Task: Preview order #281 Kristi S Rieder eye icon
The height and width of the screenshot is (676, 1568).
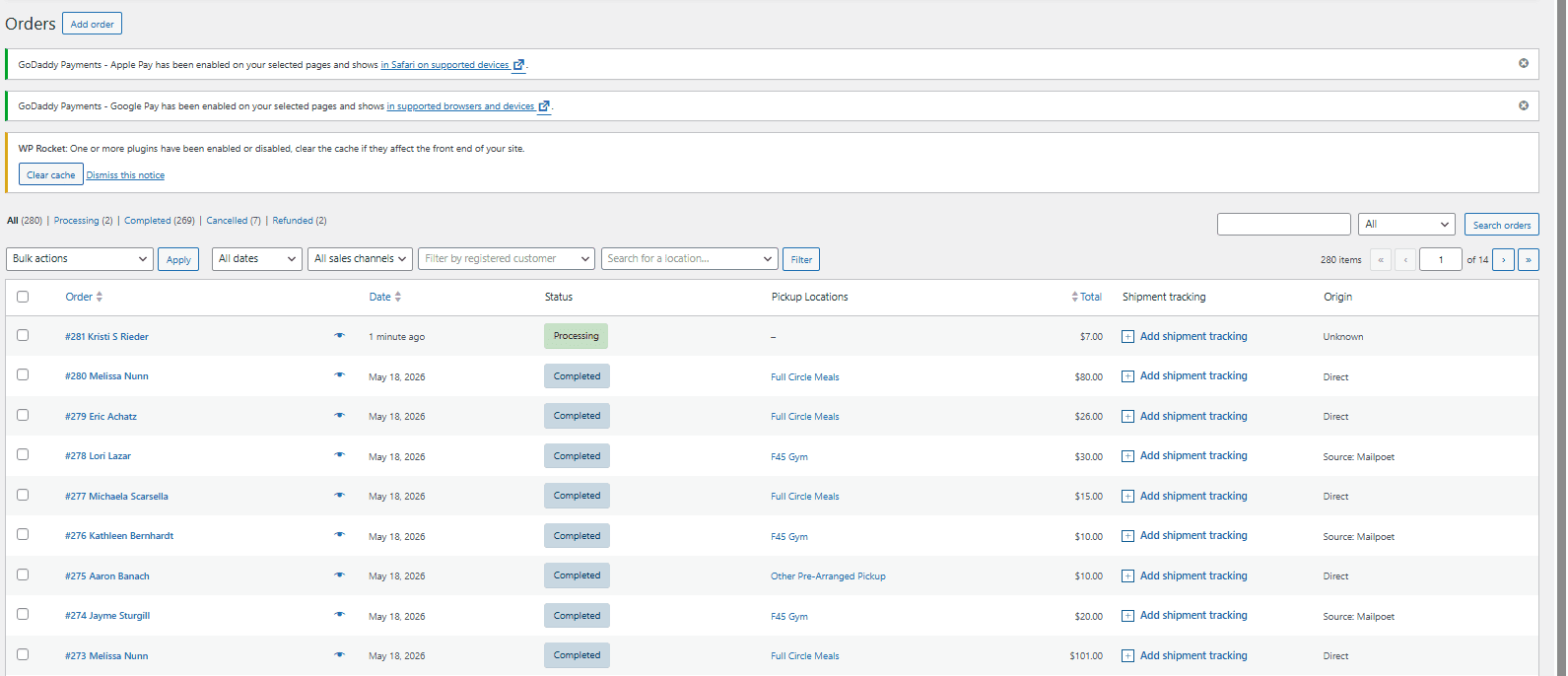Action: pyautogui.click(x=339, y=335)
